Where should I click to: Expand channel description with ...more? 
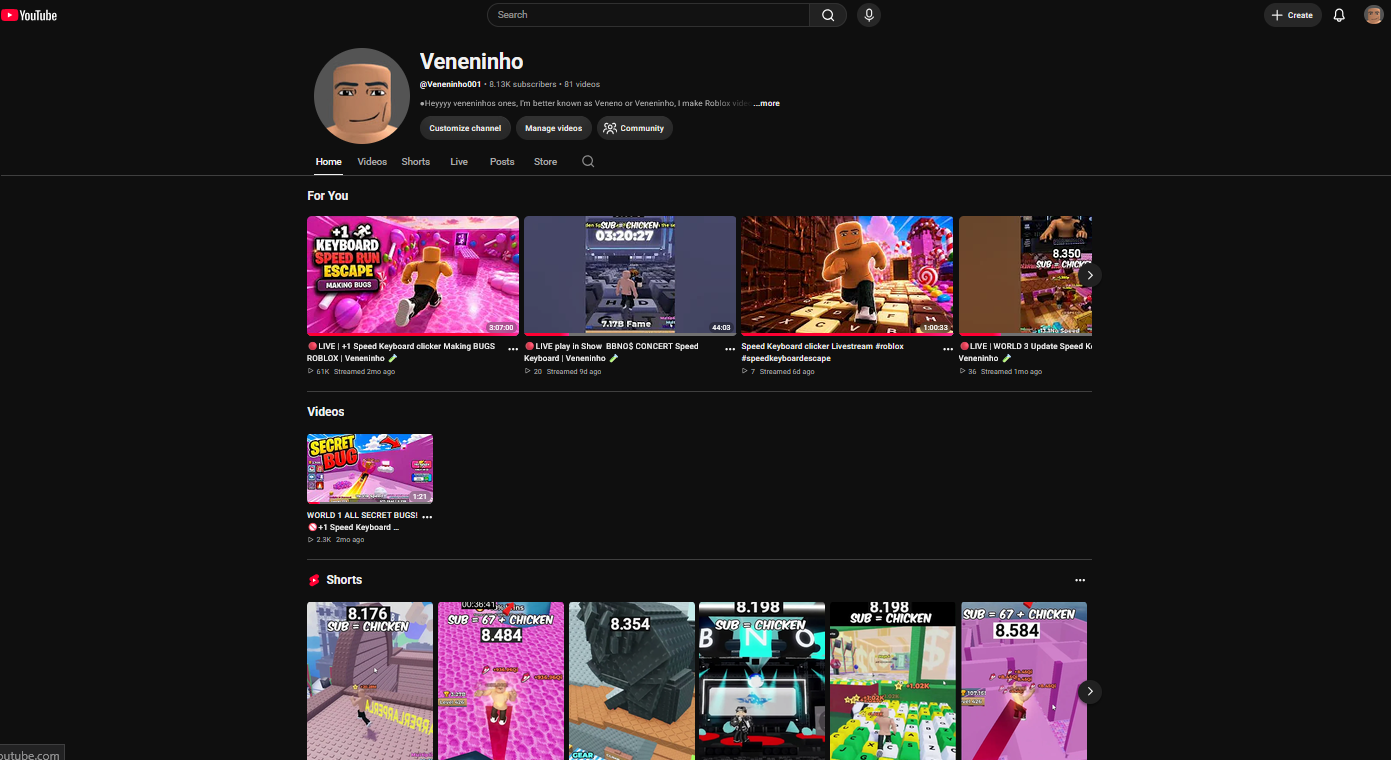766,103
